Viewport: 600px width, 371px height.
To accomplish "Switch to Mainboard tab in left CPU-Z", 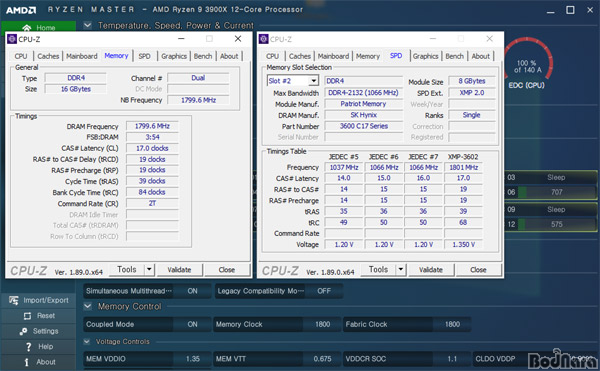I will tap(82, 56).
